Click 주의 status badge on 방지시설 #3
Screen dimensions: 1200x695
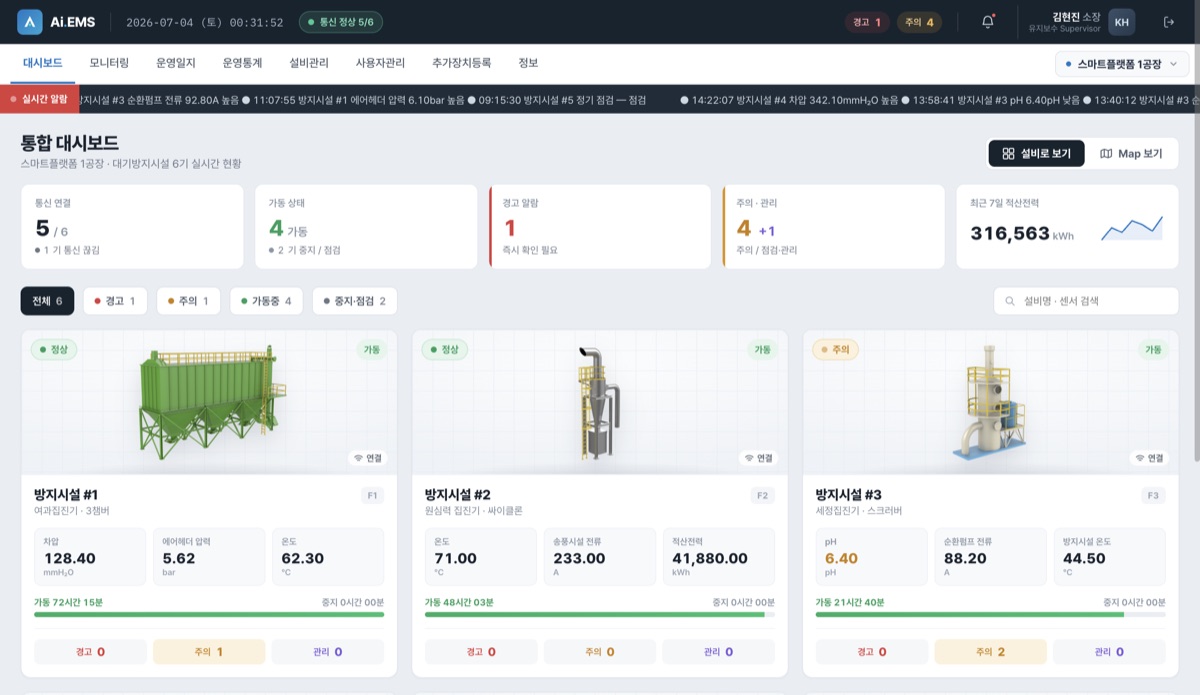tap(836, 350)
